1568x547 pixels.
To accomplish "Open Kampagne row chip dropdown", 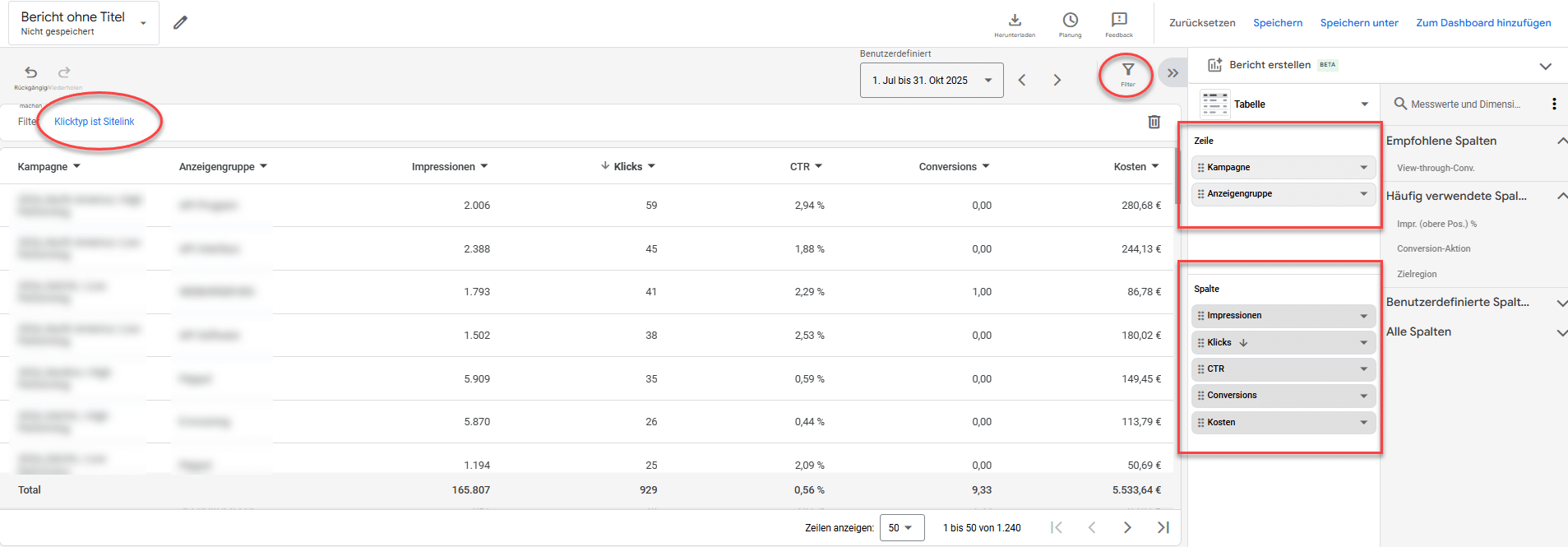I will click(x=1363, y=168).
